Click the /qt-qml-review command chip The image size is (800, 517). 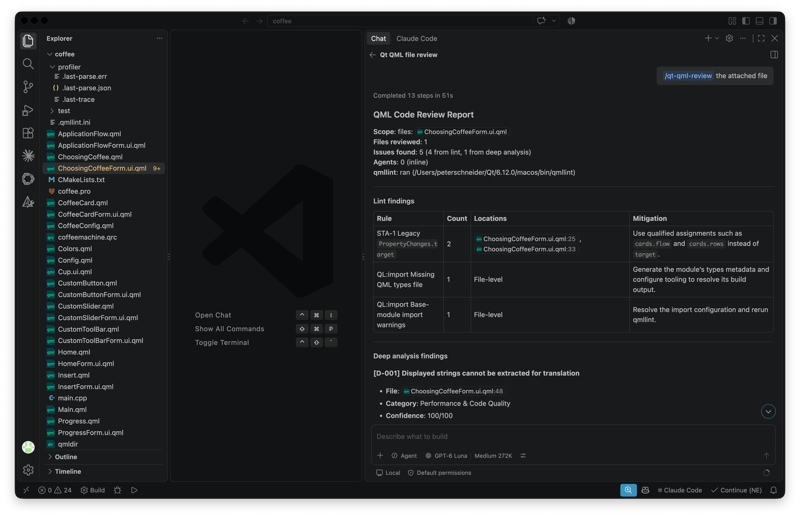click(688, 76)
